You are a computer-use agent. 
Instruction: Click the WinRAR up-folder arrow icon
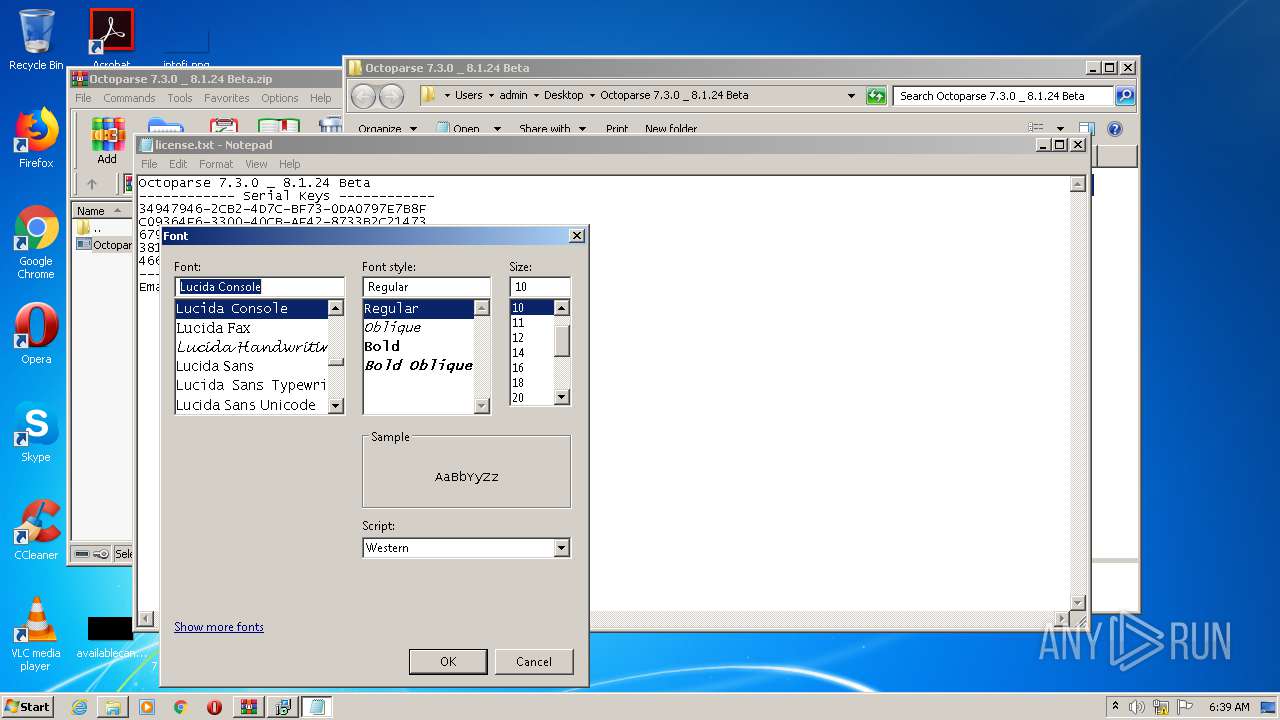tap(92, 184)
